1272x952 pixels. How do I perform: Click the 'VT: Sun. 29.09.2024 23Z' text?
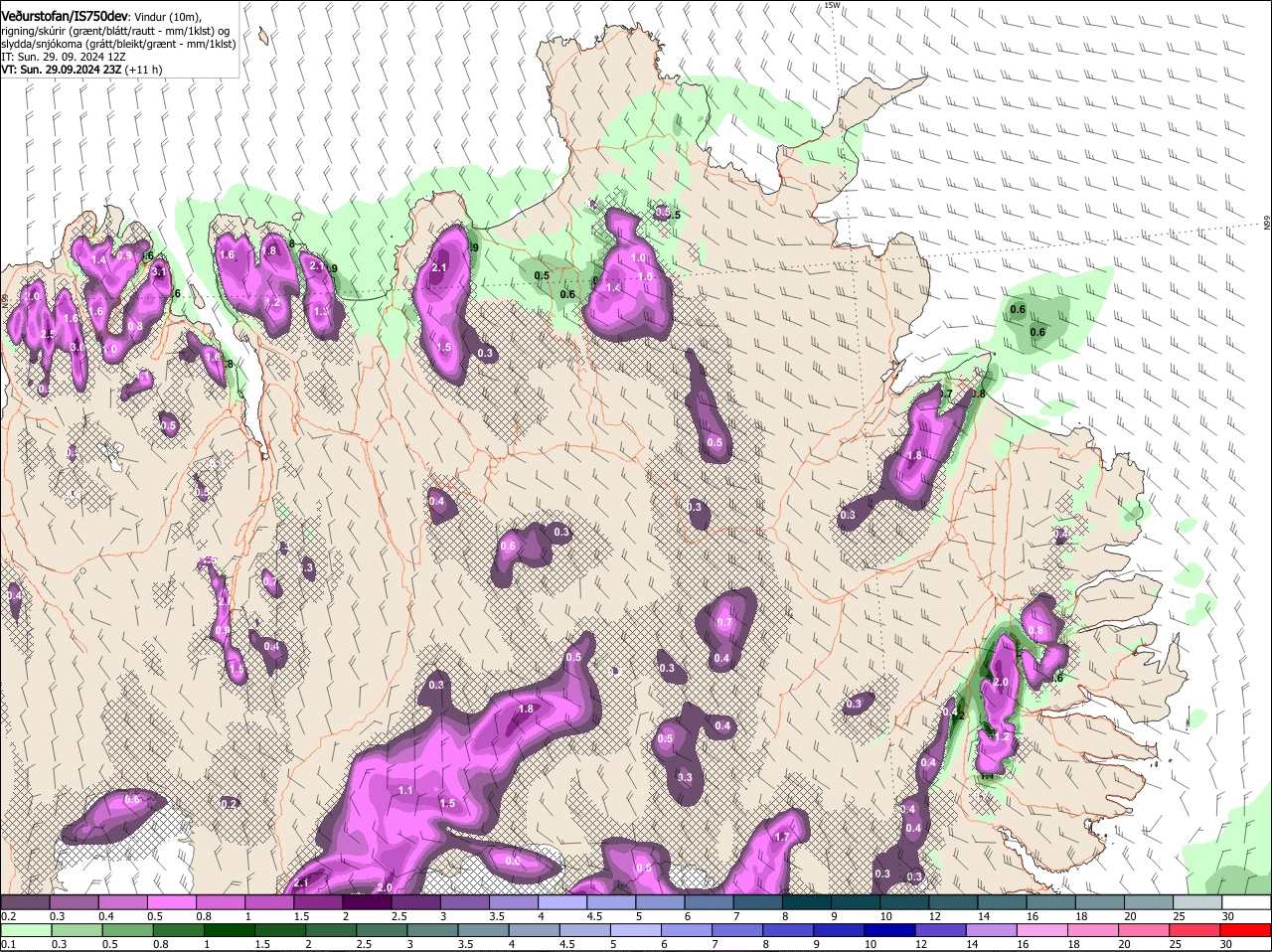pyautogui.click(x=61, y=70)
